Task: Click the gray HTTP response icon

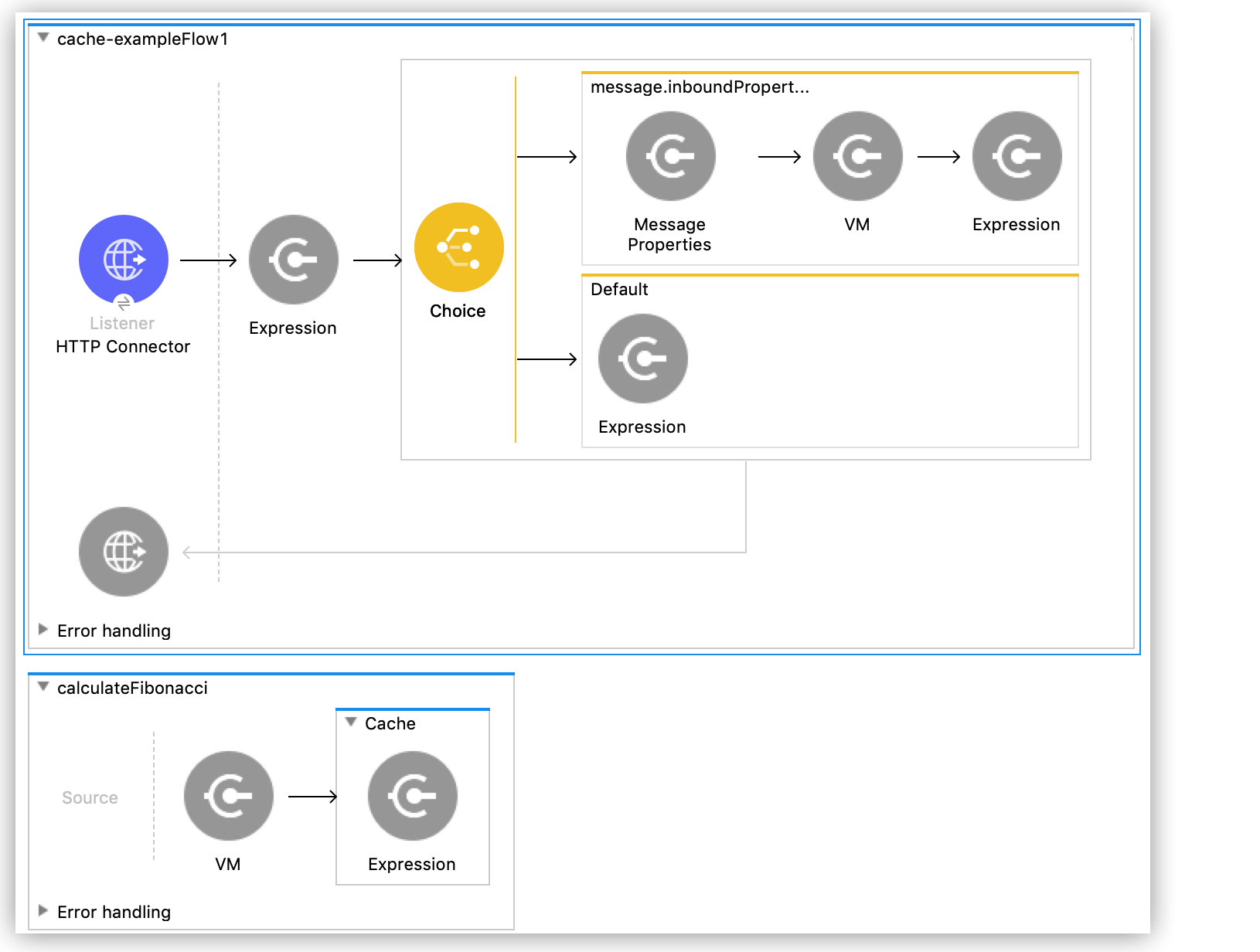Action: [x=124, y=552]
